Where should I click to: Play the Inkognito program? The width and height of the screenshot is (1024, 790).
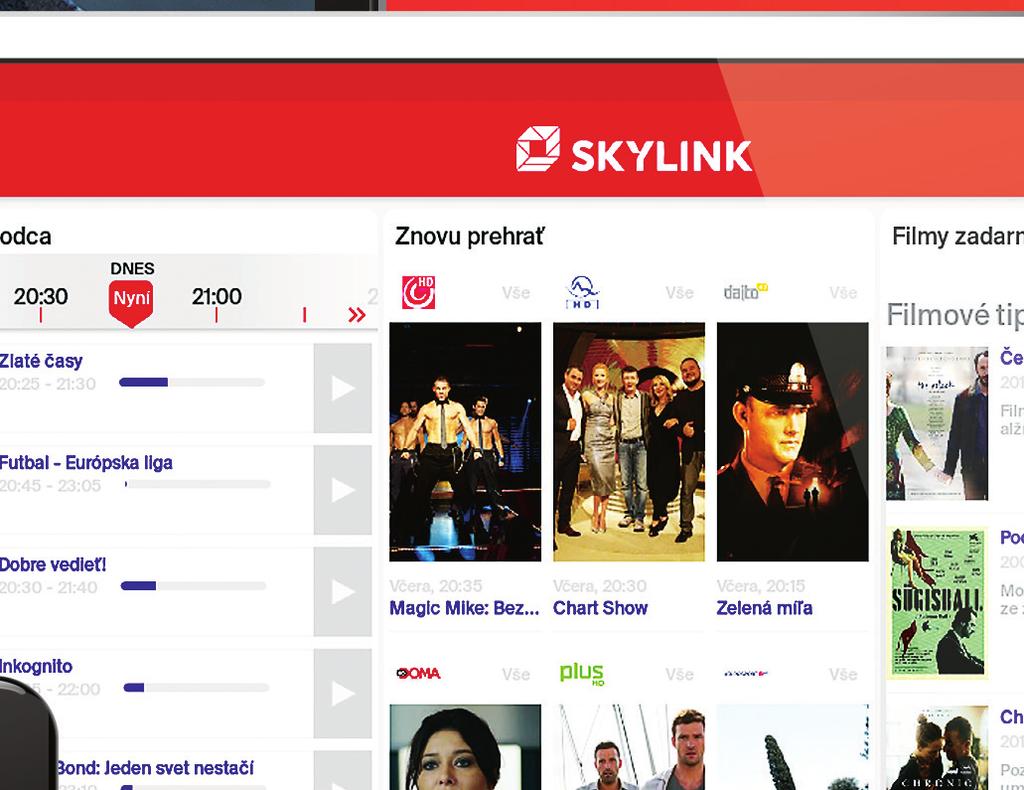point(343,693)
